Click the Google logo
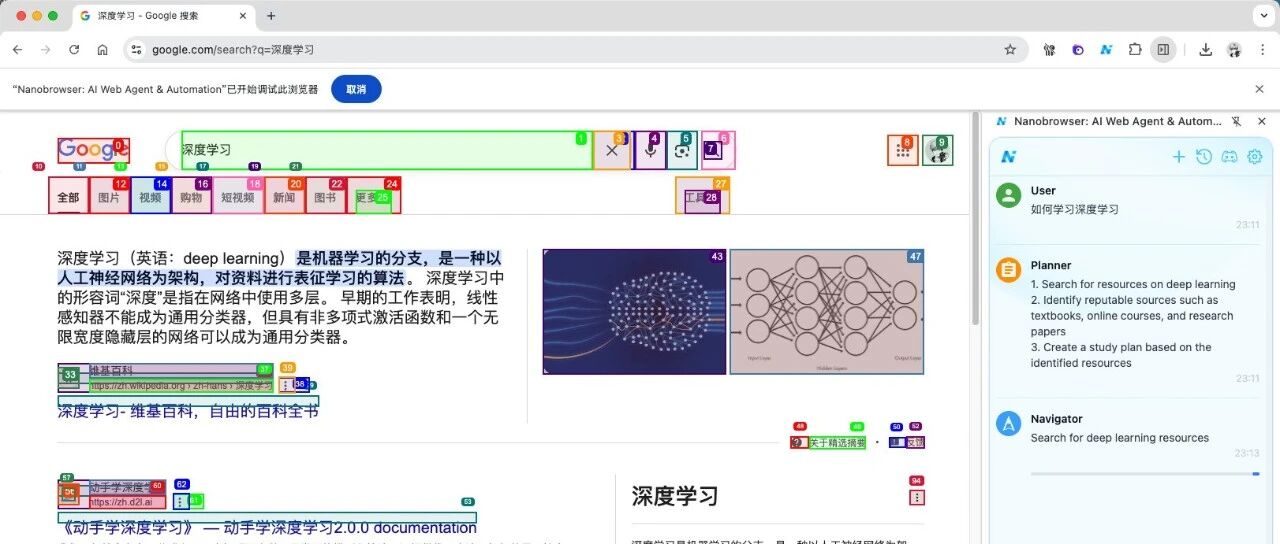 [x=92, y=150]
